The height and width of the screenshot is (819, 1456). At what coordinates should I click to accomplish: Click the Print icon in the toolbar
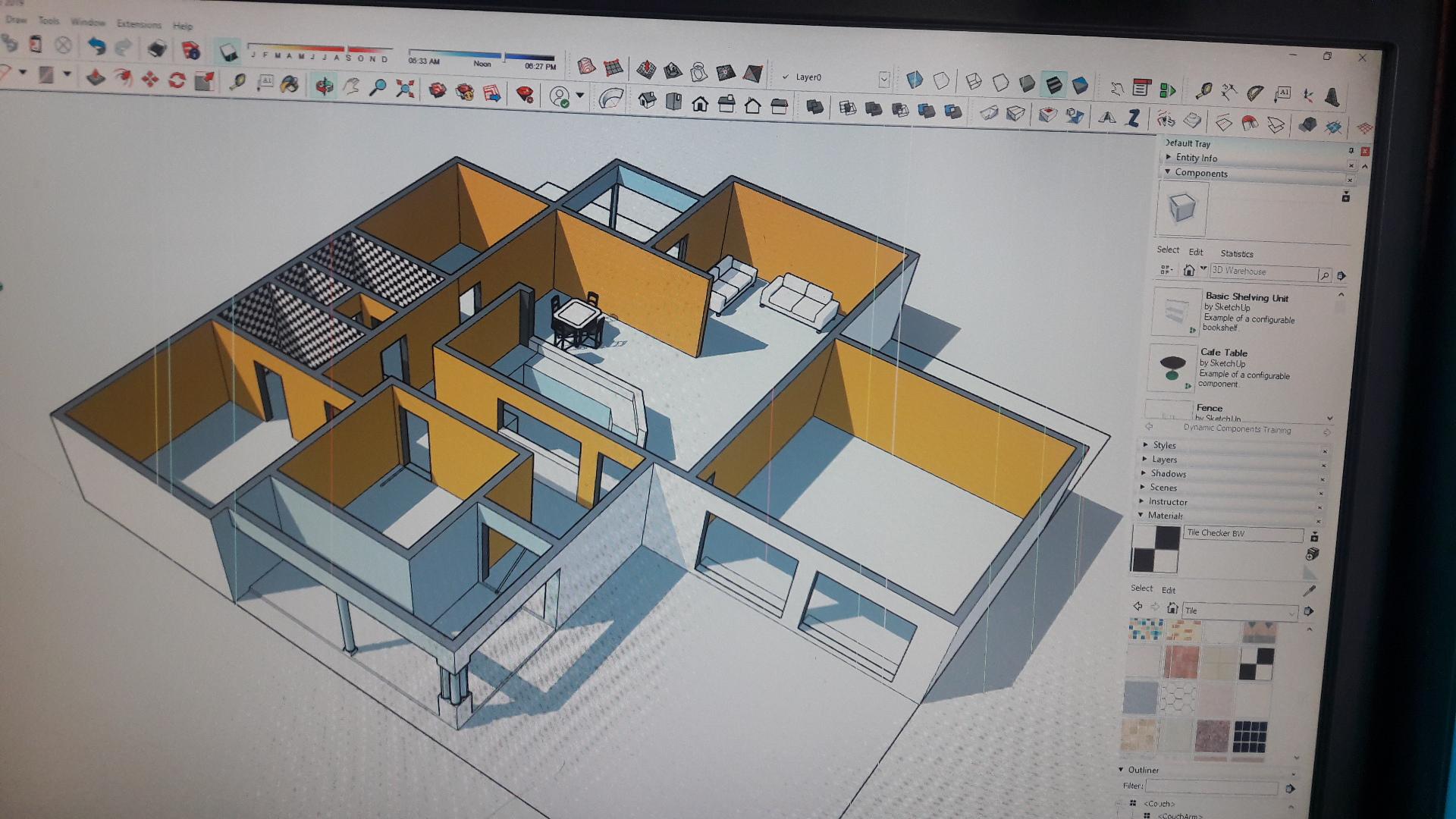pyautogui.click(x=157, y=49)
